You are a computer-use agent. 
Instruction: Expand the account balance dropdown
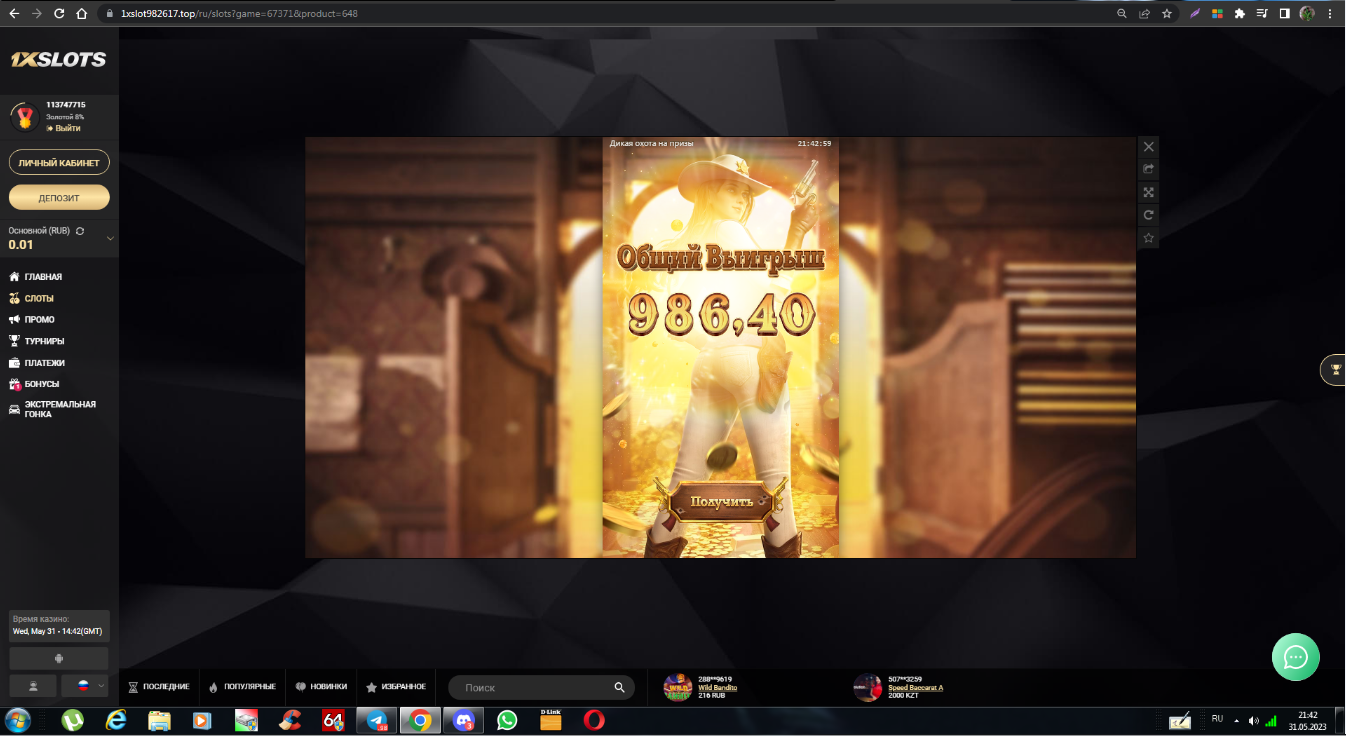110,238
